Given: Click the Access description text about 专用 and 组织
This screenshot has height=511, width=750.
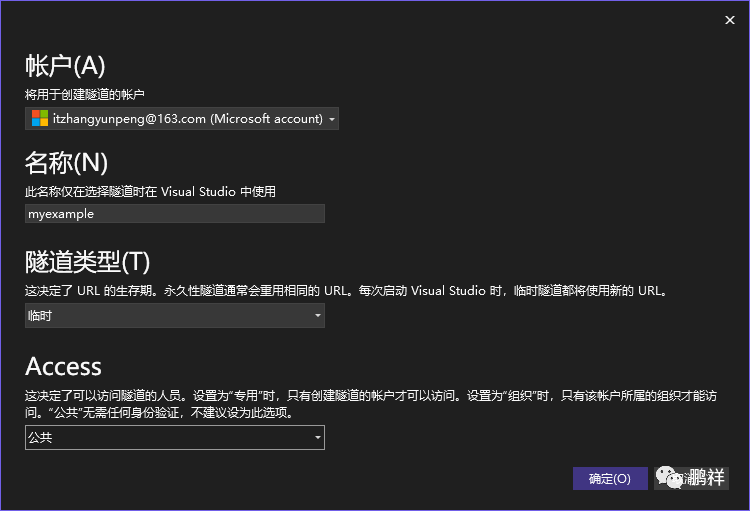Looking at the screenshot, I should click(371, 404).
